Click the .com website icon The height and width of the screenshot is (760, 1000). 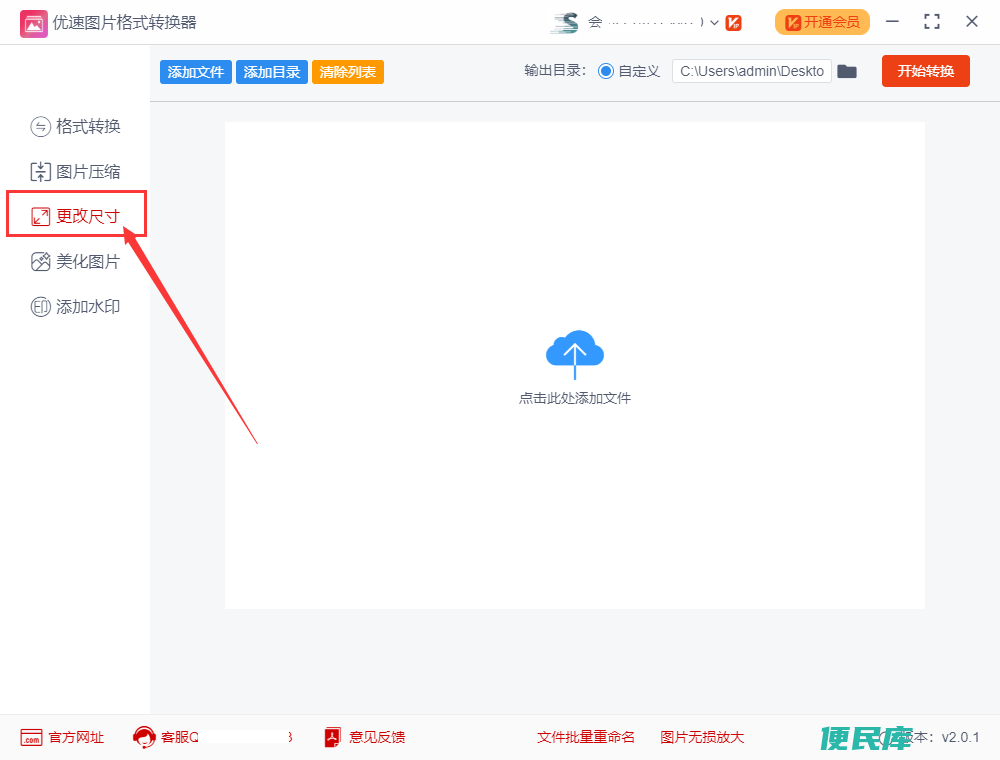tap(31, 738)
